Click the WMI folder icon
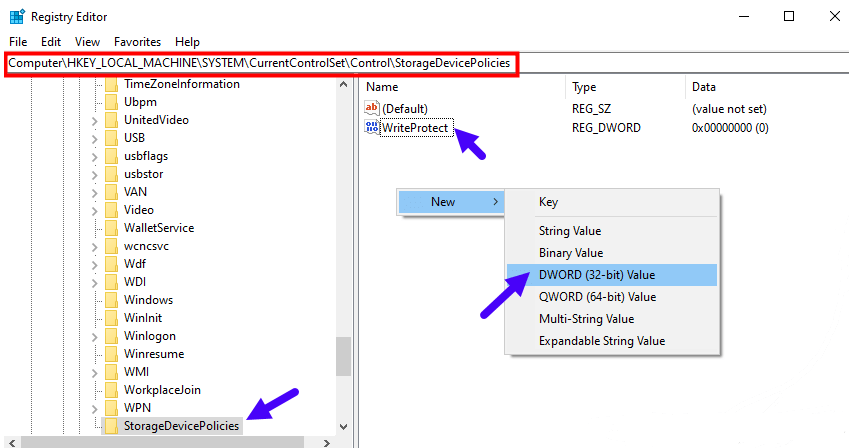Image resolution: width=849 pixels, height=448 pixels. click(x=111, y=372)
